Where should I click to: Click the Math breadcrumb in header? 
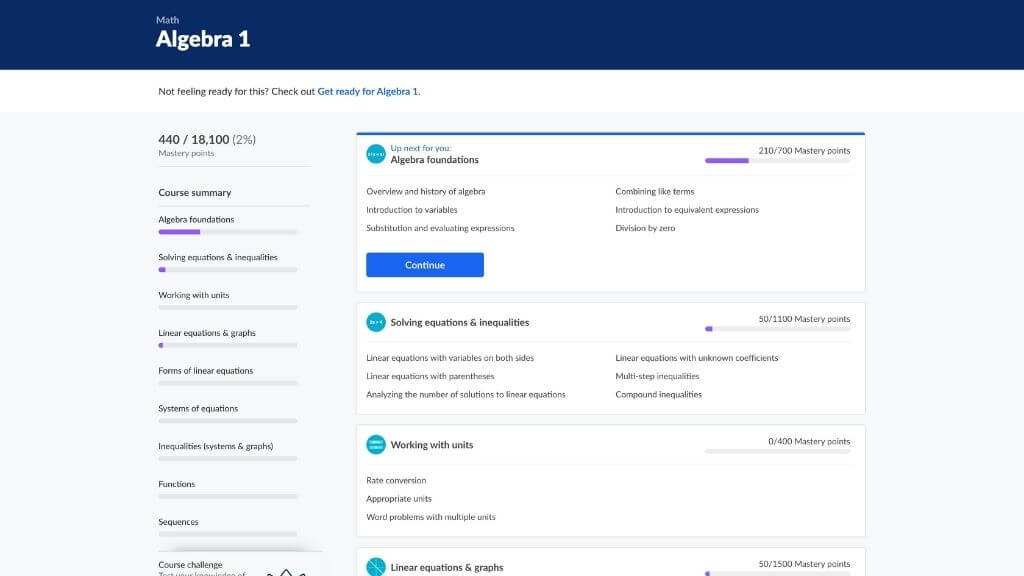(167, 20)
